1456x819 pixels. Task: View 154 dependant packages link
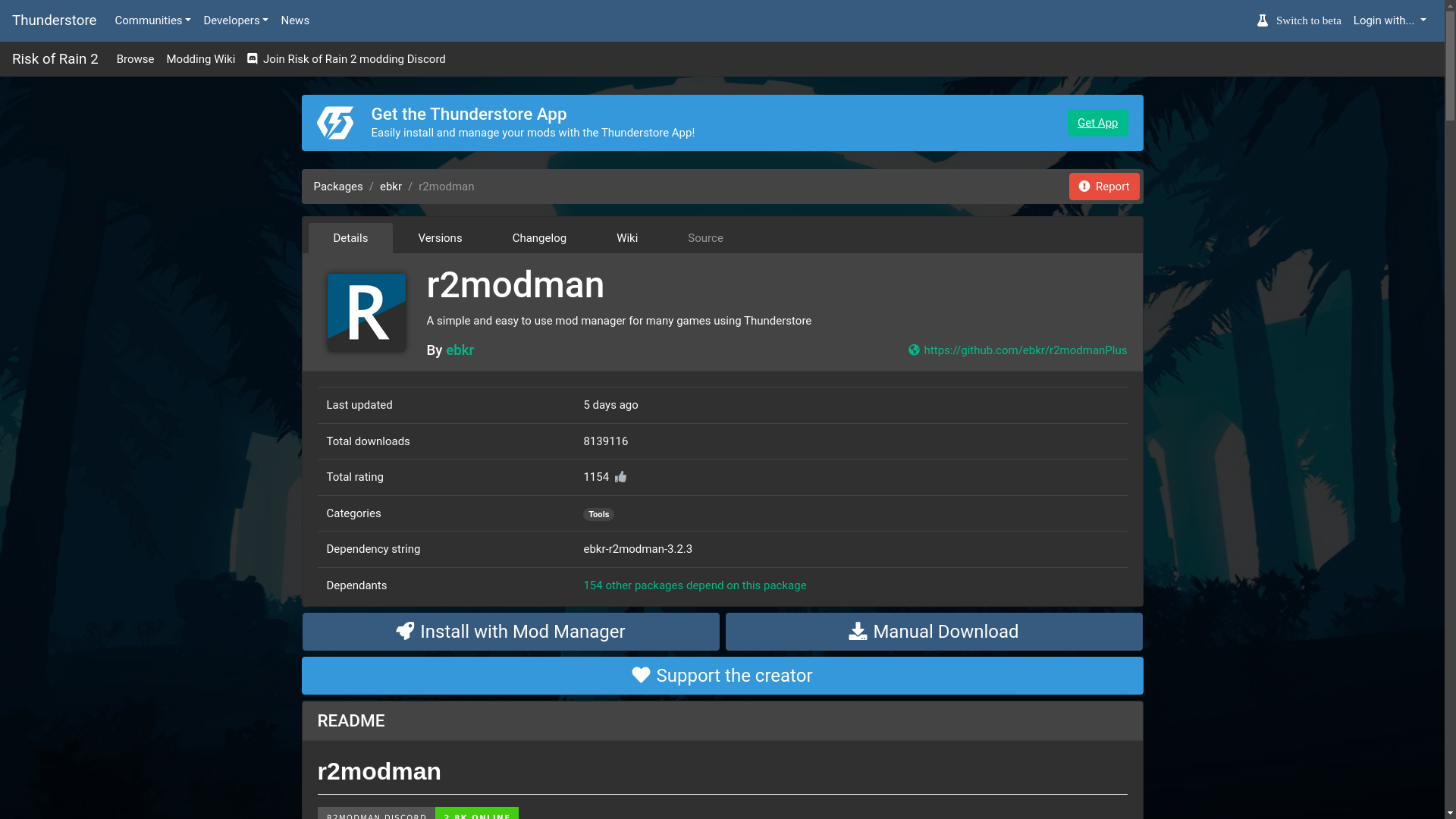click(695, 585)
